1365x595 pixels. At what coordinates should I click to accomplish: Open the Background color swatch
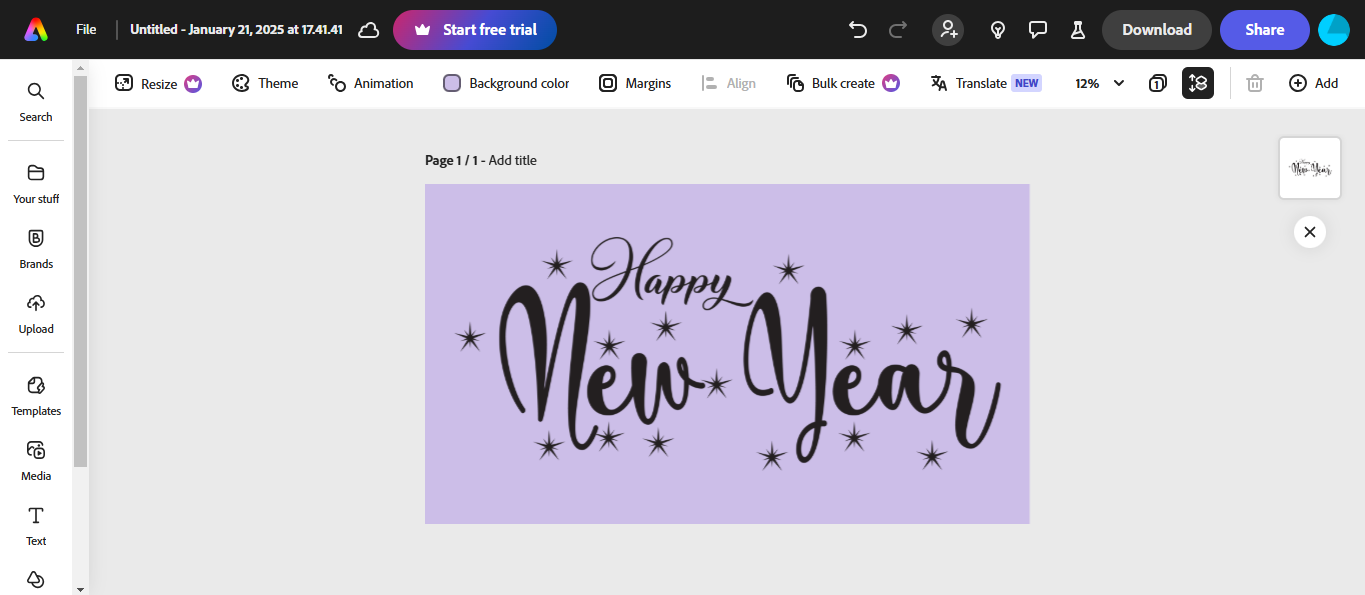[506, 83]
